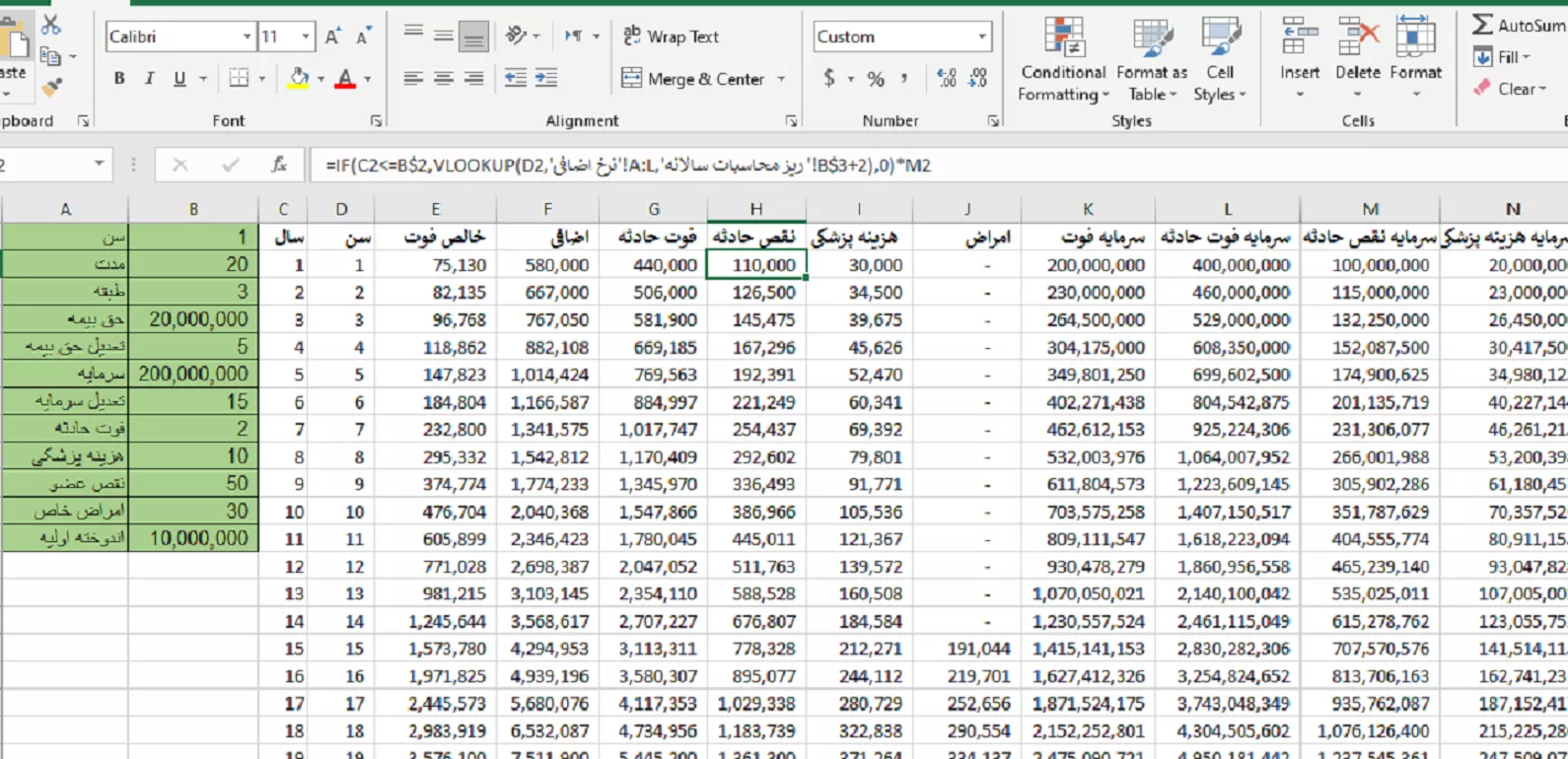The image size is (1568, 759).
Task: Confirm formula with the check mark icon
Action: click(x=230, y=165)
